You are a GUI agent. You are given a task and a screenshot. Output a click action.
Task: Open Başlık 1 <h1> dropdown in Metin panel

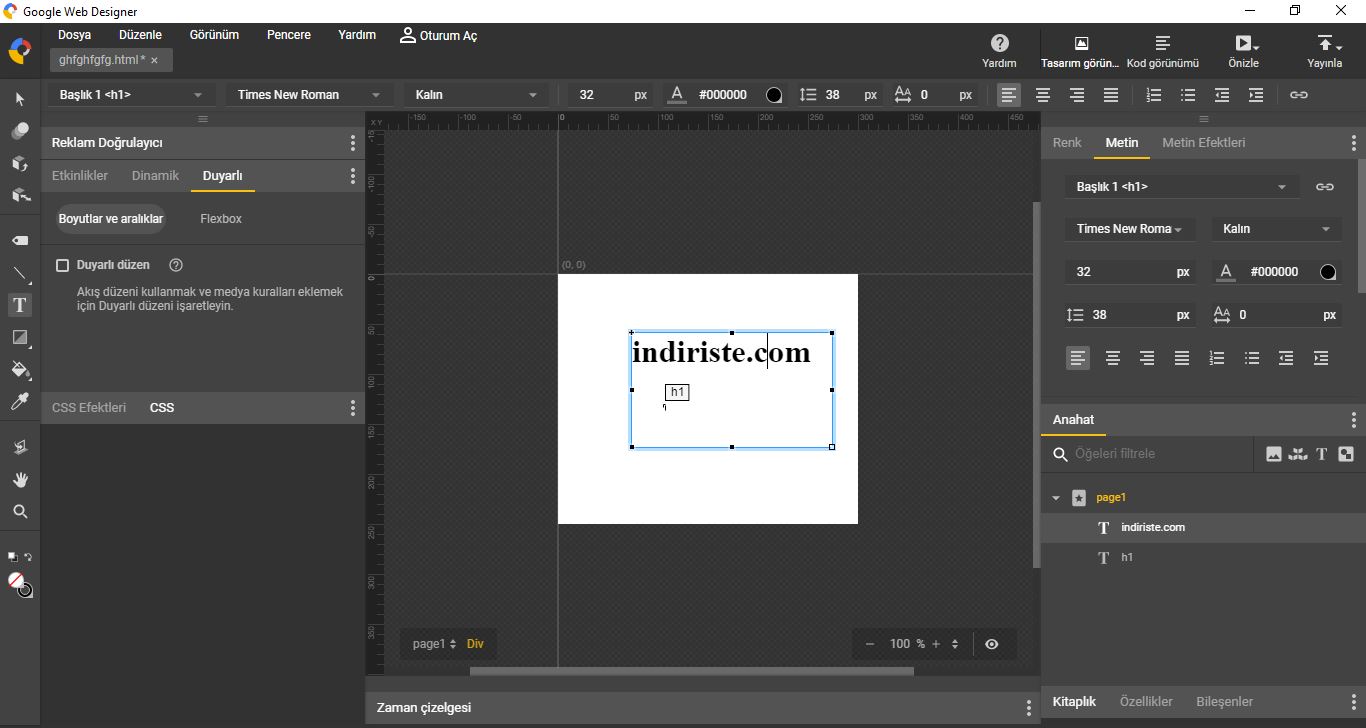(x=1182, y=187)
